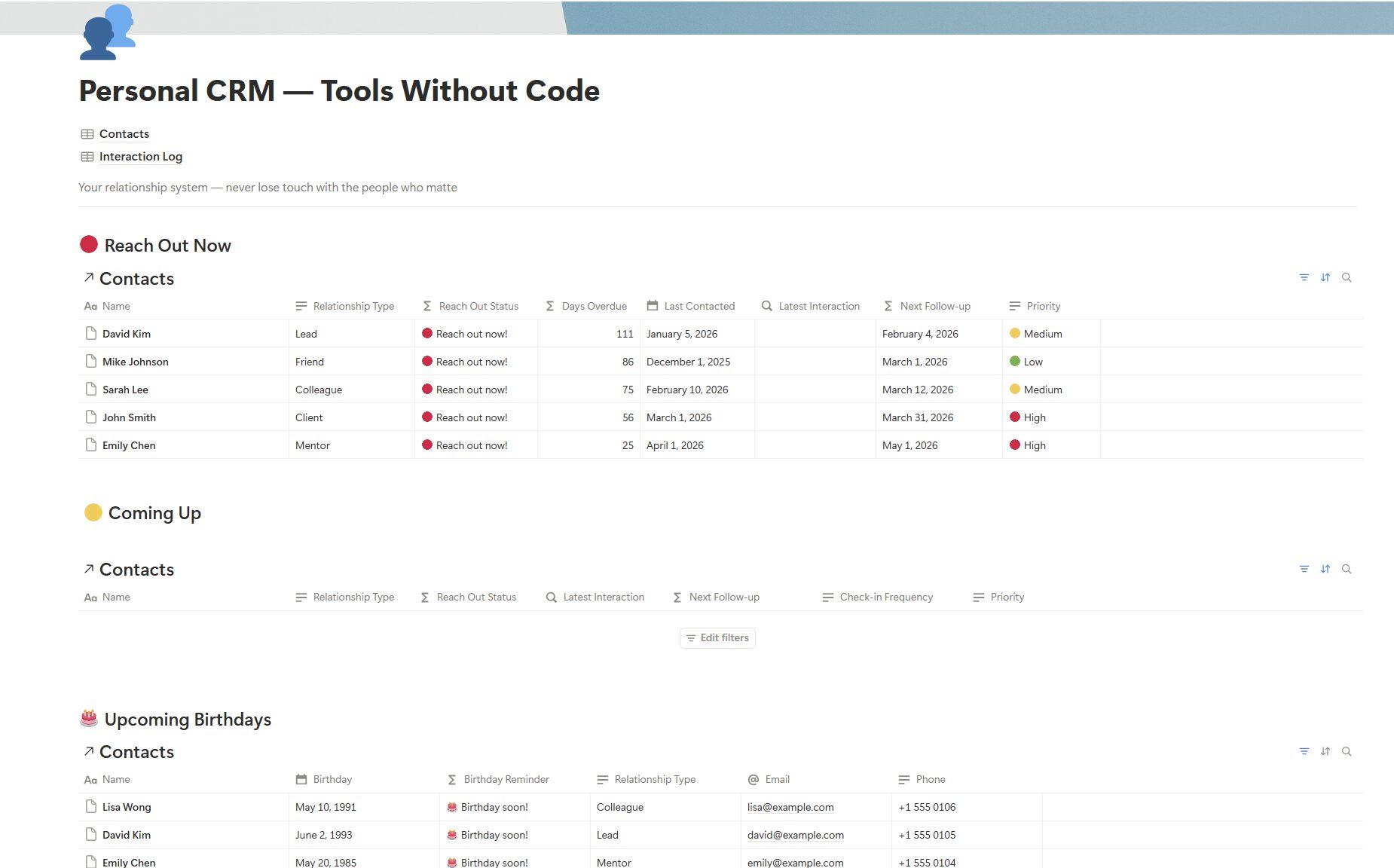Image resolution: width=1394 pixels, height=868 pixels.
Task: Open filter icon in Reach Out Now view
Action: click(1304, 277)
